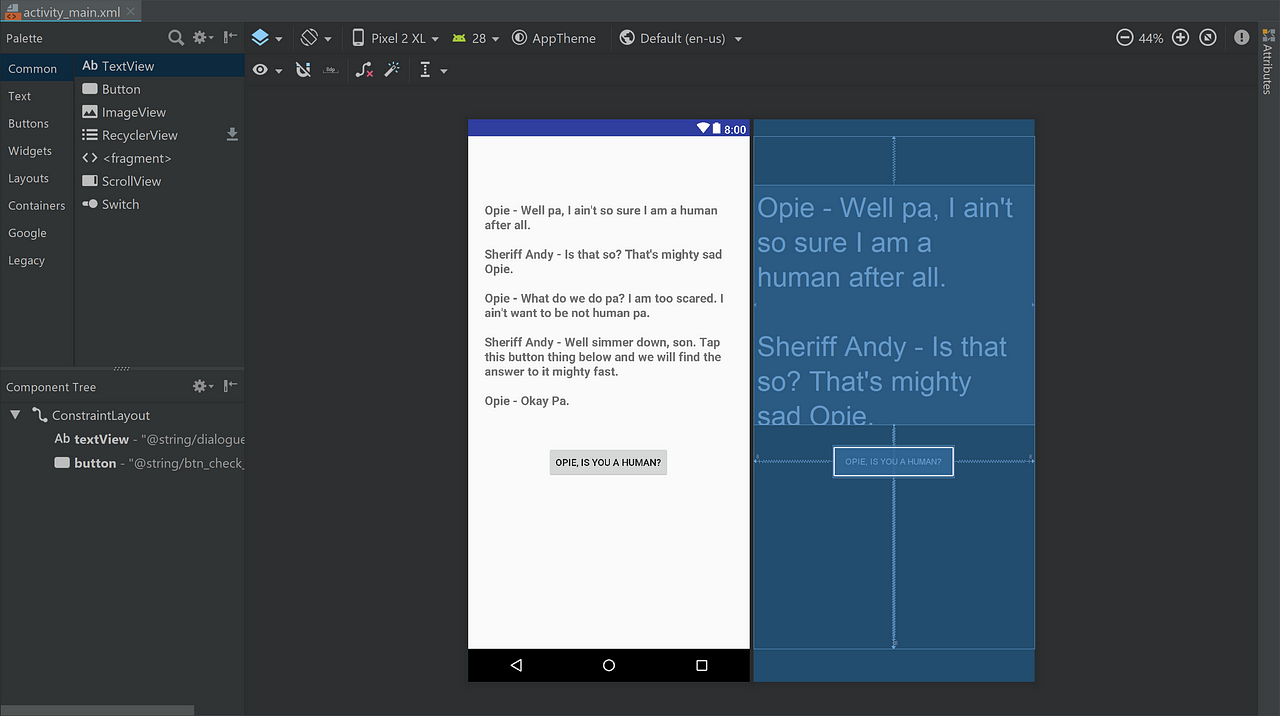1280x716 pixels.
Task: Zoom in with the plus icon
Action: (x=1180, y=38)
